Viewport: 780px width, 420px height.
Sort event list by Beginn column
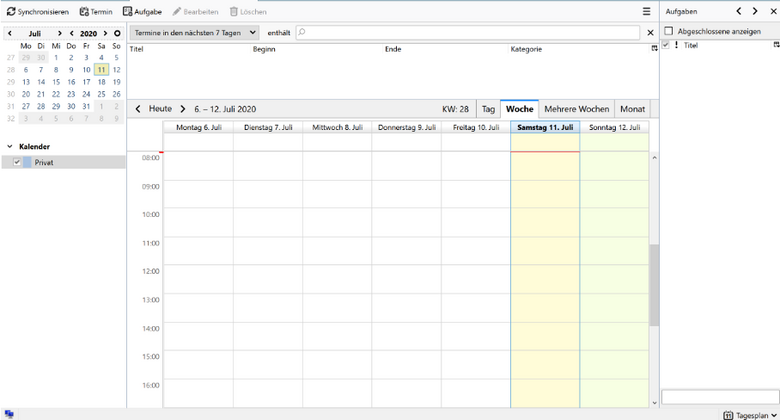tap(317, 49)
